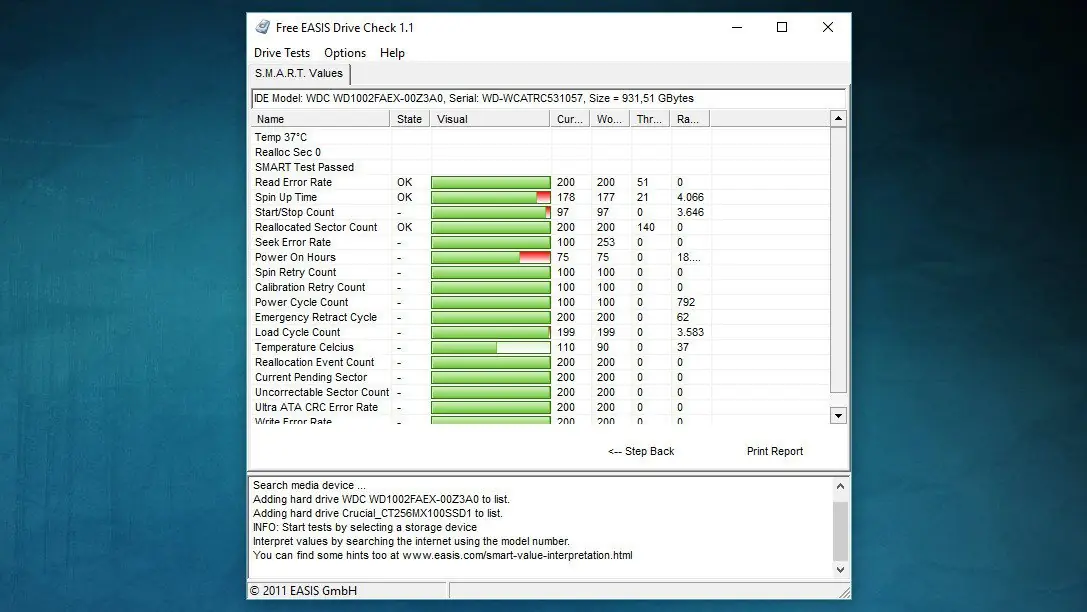Sort by the State column header

(410, 119)
